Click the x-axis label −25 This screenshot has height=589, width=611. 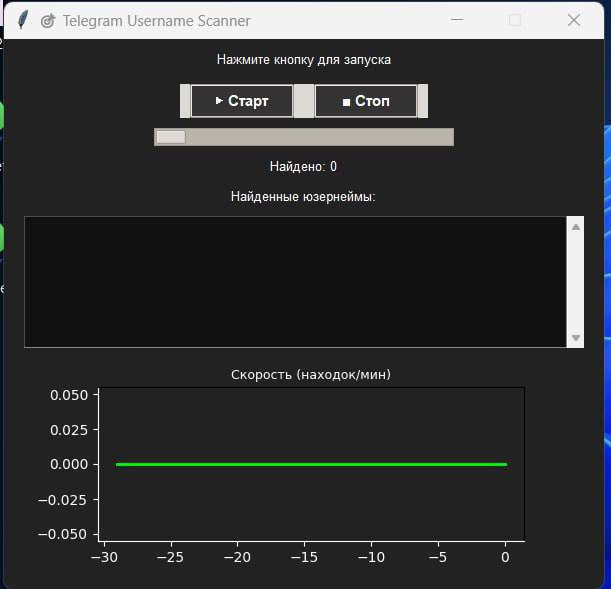coord(170,557)
